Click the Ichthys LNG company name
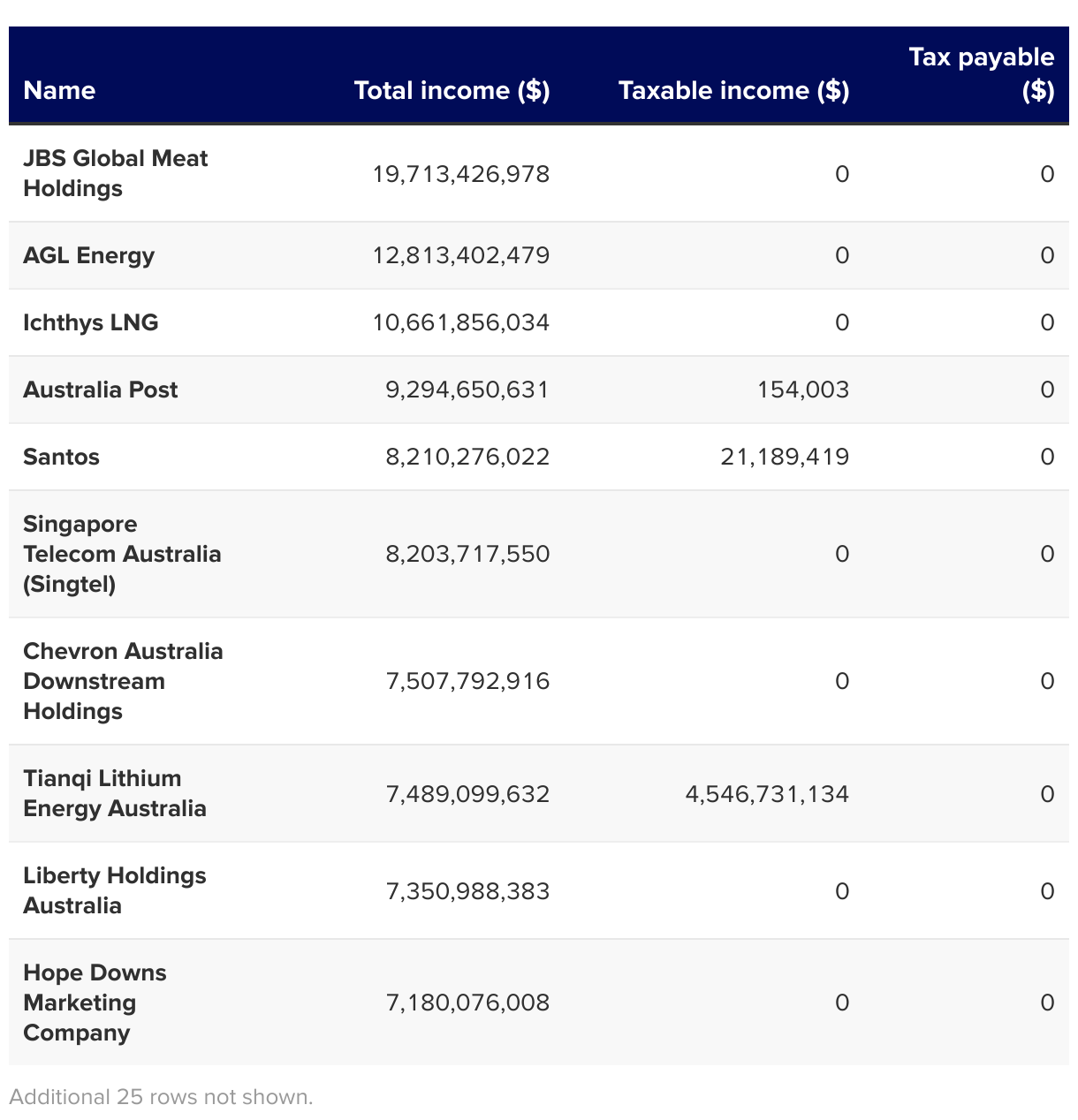This screenshot has width=1078, height=1120. pos(90,322)
